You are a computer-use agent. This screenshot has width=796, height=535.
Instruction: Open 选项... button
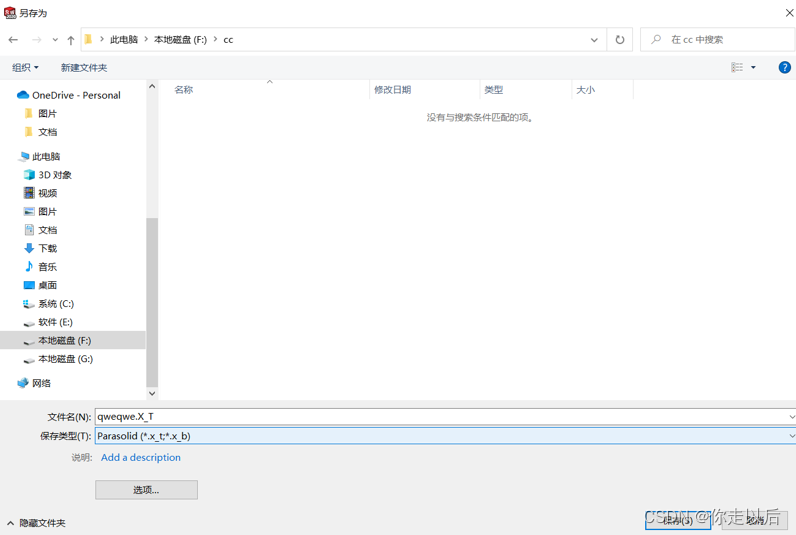[x=146, y=490]
